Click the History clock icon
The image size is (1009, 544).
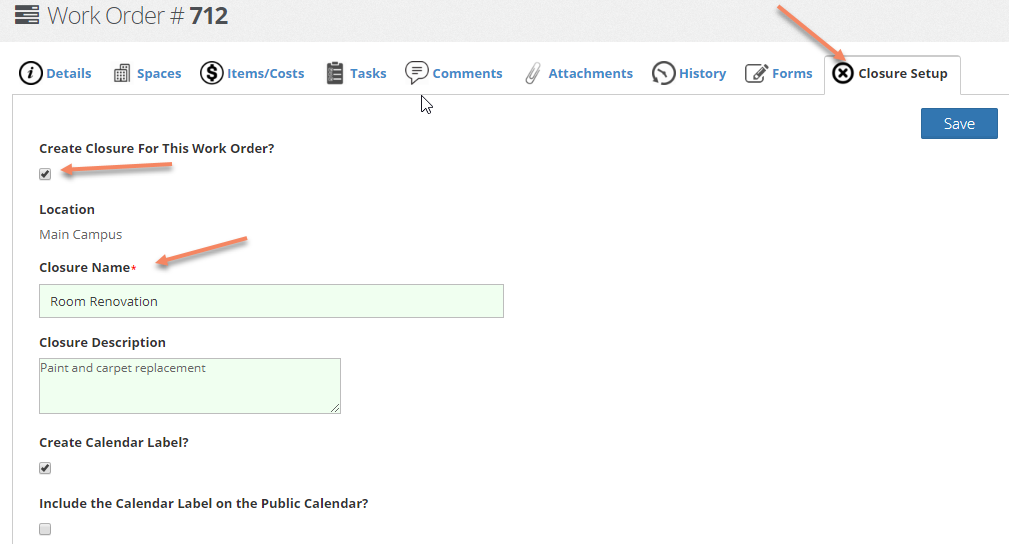click(x=663, y=73)
